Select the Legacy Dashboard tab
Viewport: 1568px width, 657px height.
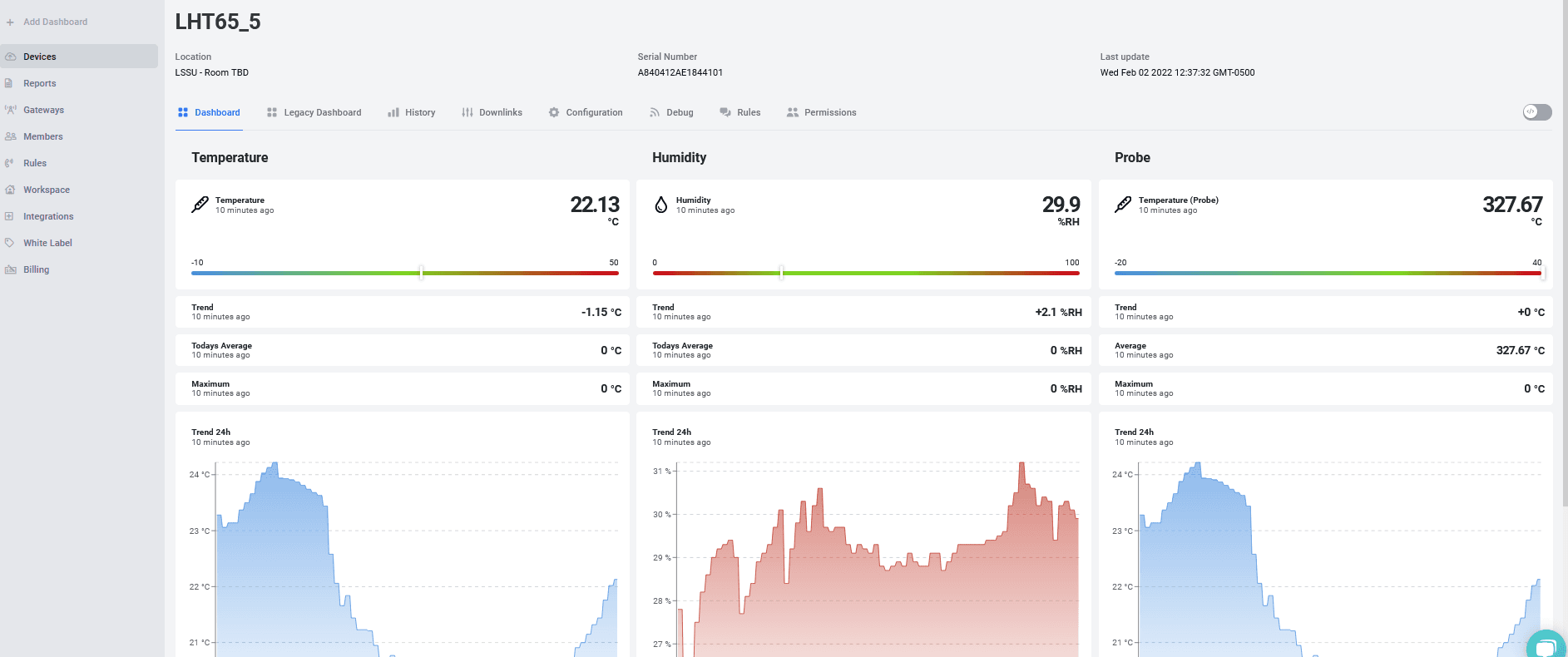click(x=314, y=112)
